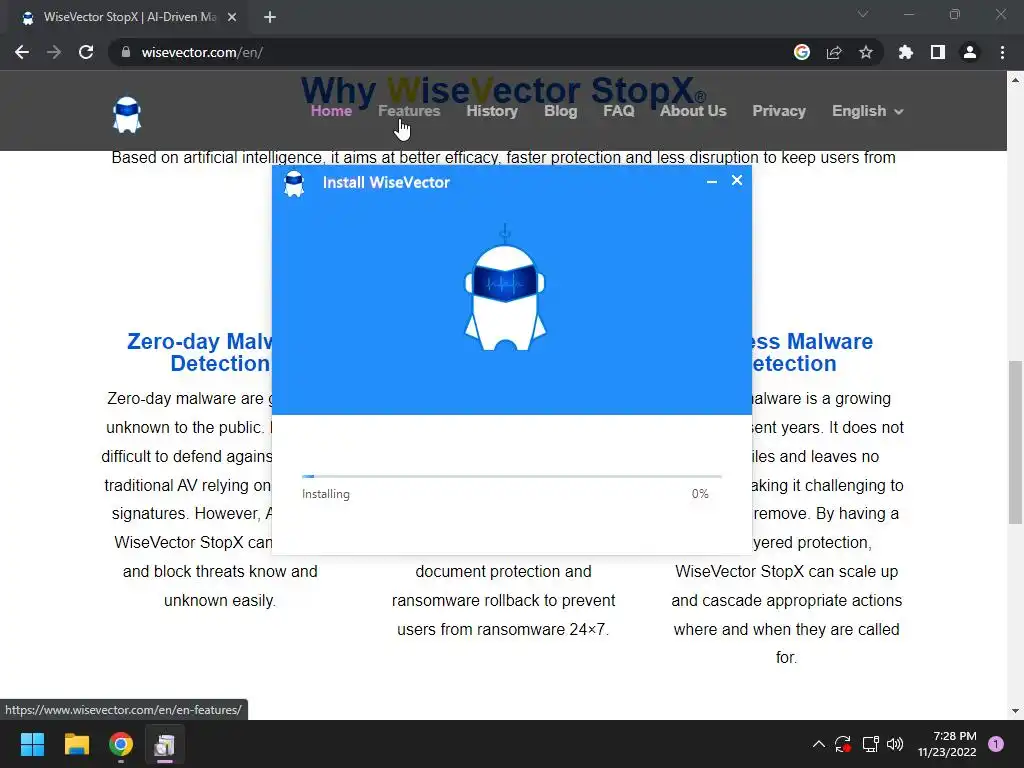Image resolution: width=1024 pixels, height=768 pixels.
Task: Toggle Chrome side panel icon
Action: [x=938, y=52]
